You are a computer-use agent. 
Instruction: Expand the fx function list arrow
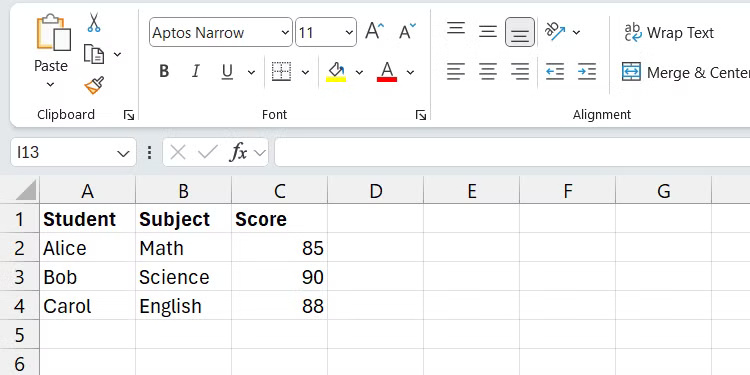[x=259, y=153]
